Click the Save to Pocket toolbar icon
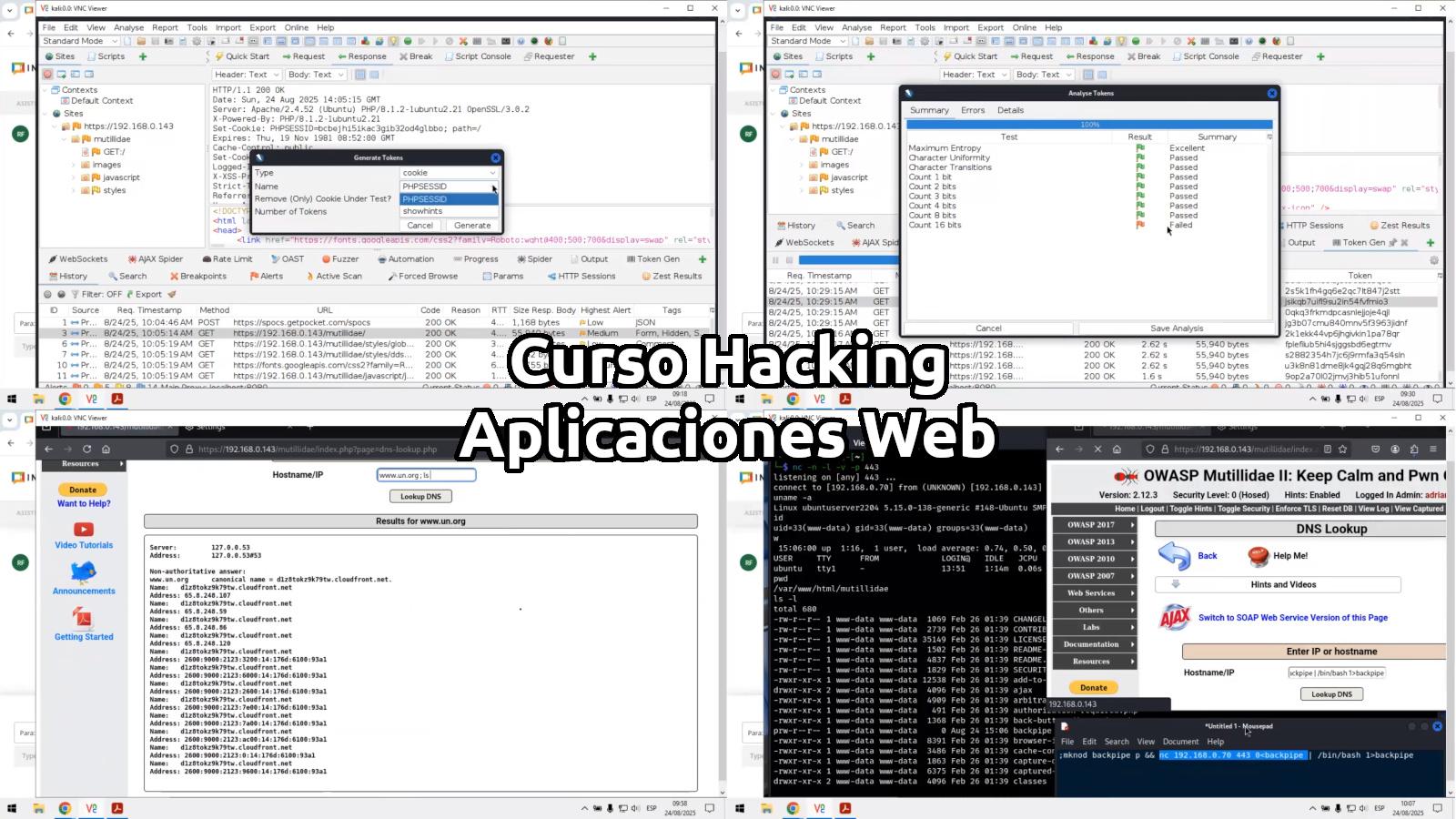Viewport: 1456px width, 819px height. [x=1375, y=449]
